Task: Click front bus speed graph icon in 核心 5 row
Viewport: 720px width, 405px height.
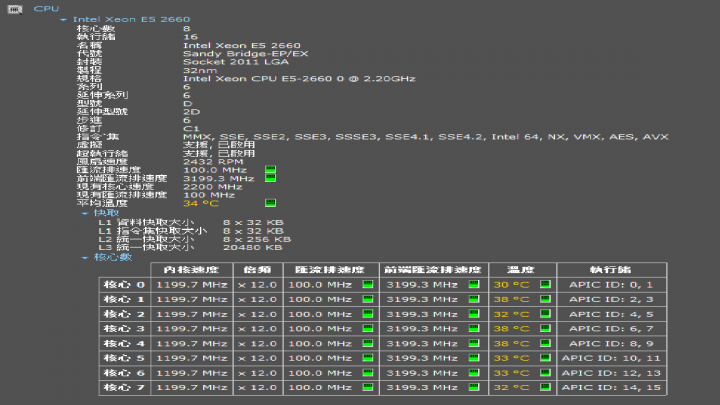Action: click(x=474, y=358)
